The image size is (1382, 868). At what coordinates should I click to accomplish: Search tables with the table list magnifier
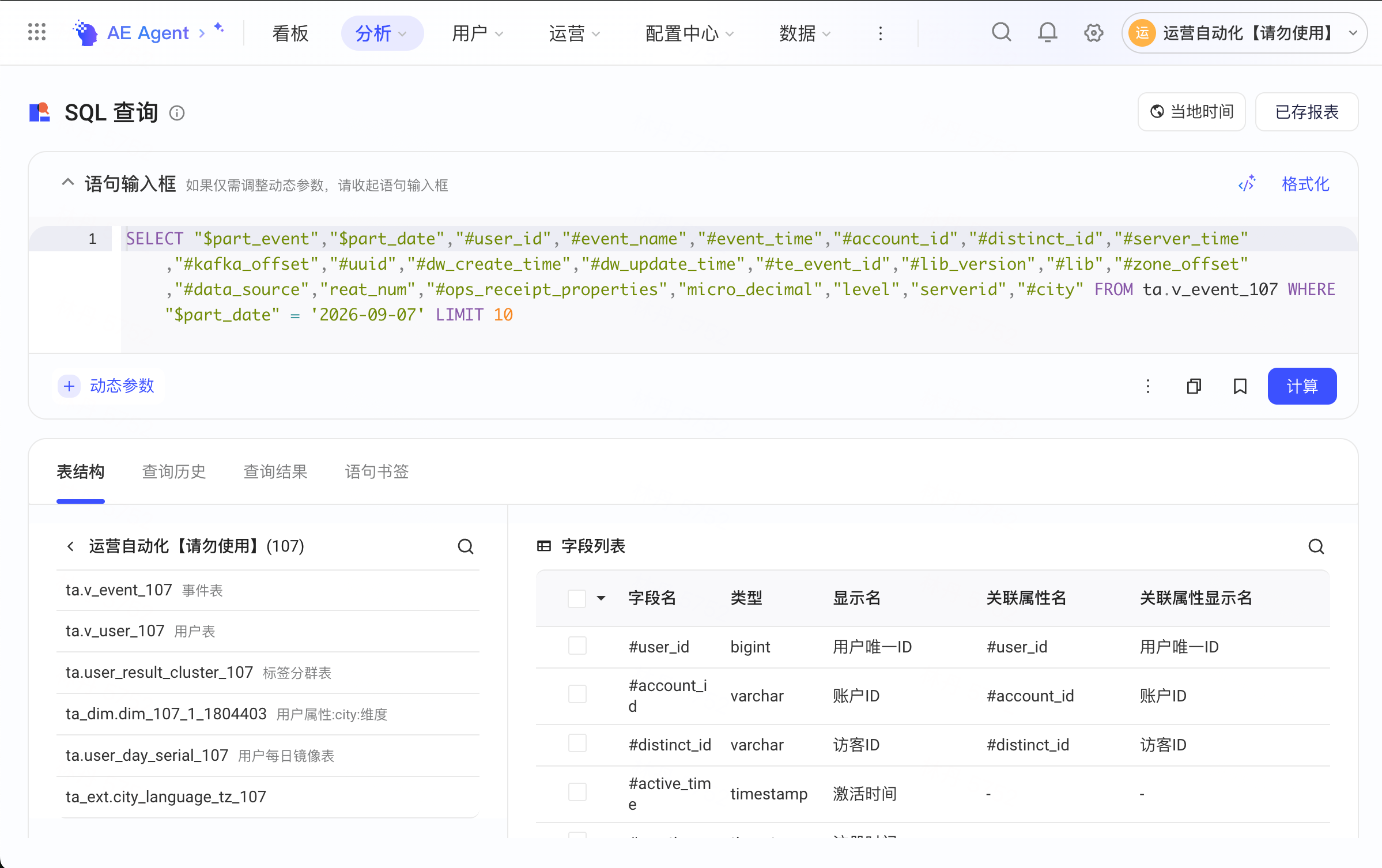coord(466,546)
